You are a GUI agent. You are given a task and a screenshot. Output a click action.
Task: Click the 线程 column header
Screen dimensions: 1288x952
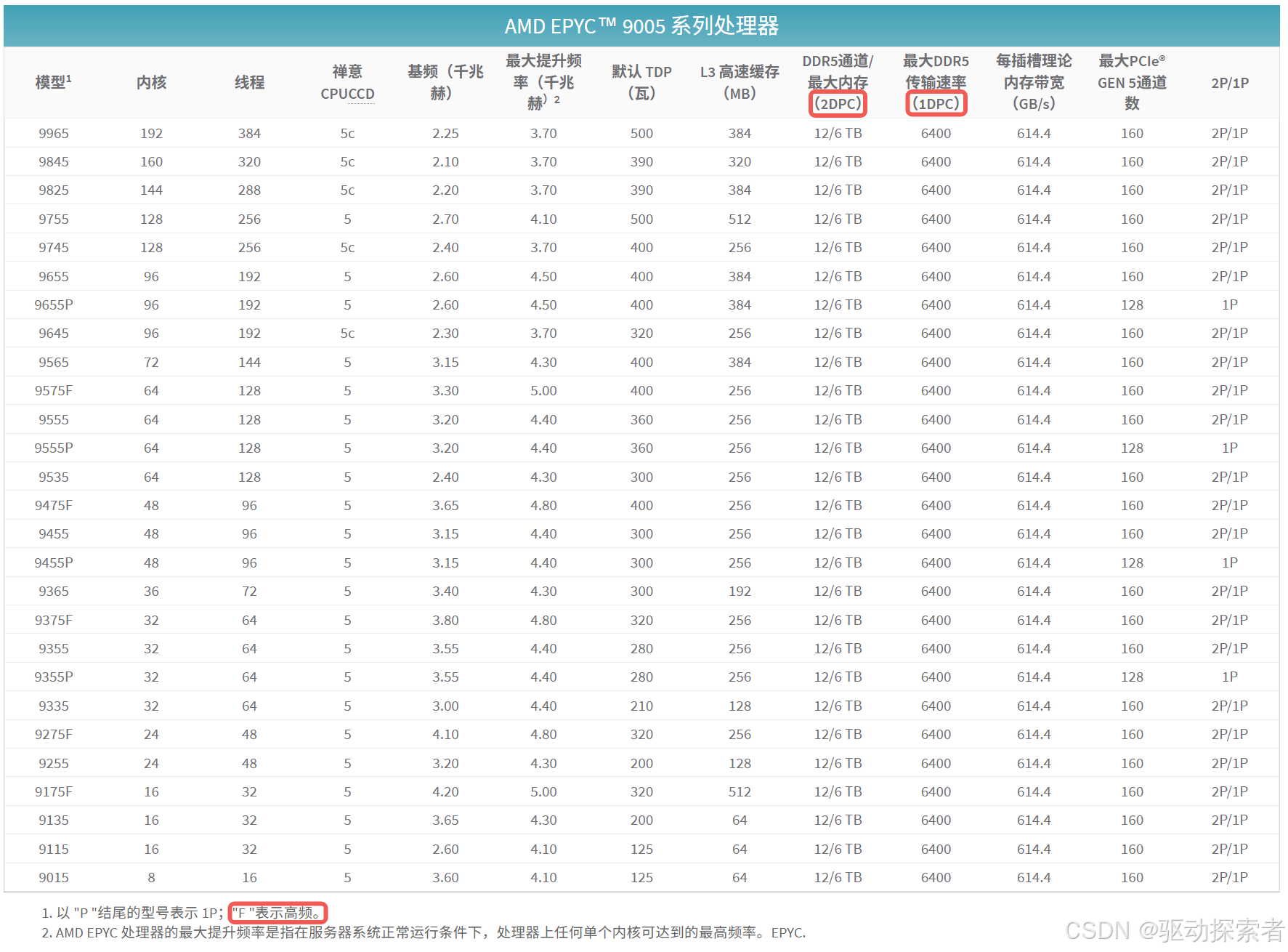(249, 82)
